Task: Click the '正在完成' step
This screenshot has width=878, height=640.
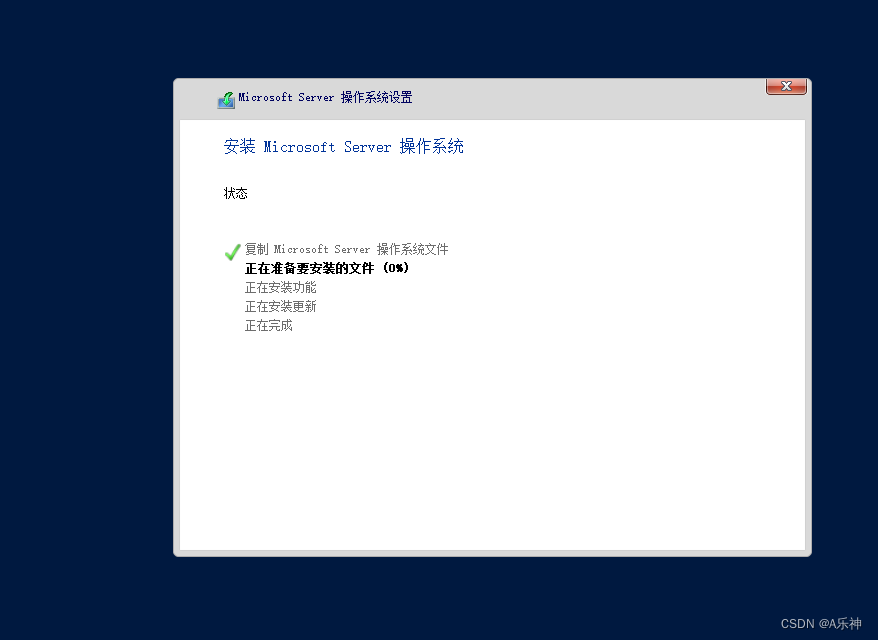Action: (269, 325)
